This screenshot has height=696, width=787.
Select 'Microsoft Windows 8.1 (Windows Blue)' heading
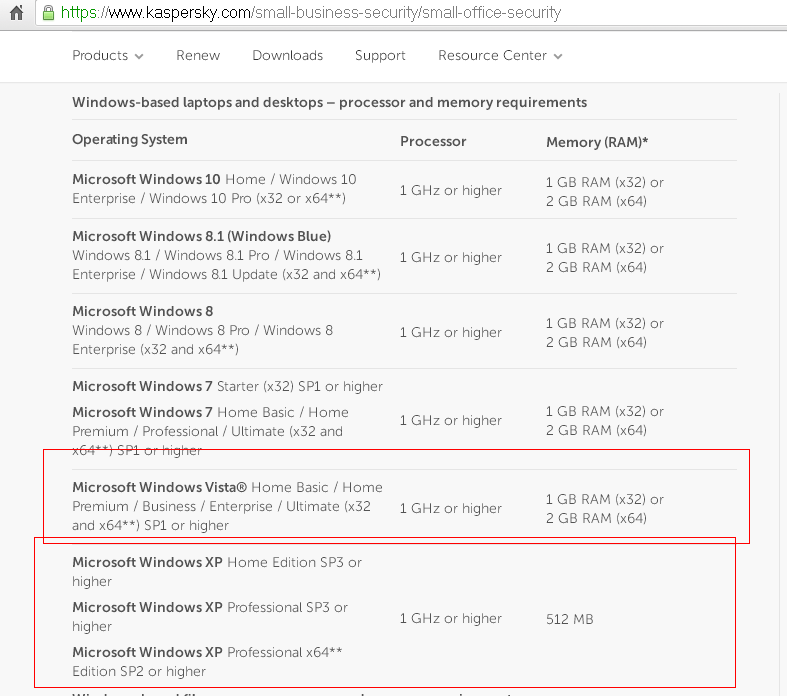tap(201, 236)
